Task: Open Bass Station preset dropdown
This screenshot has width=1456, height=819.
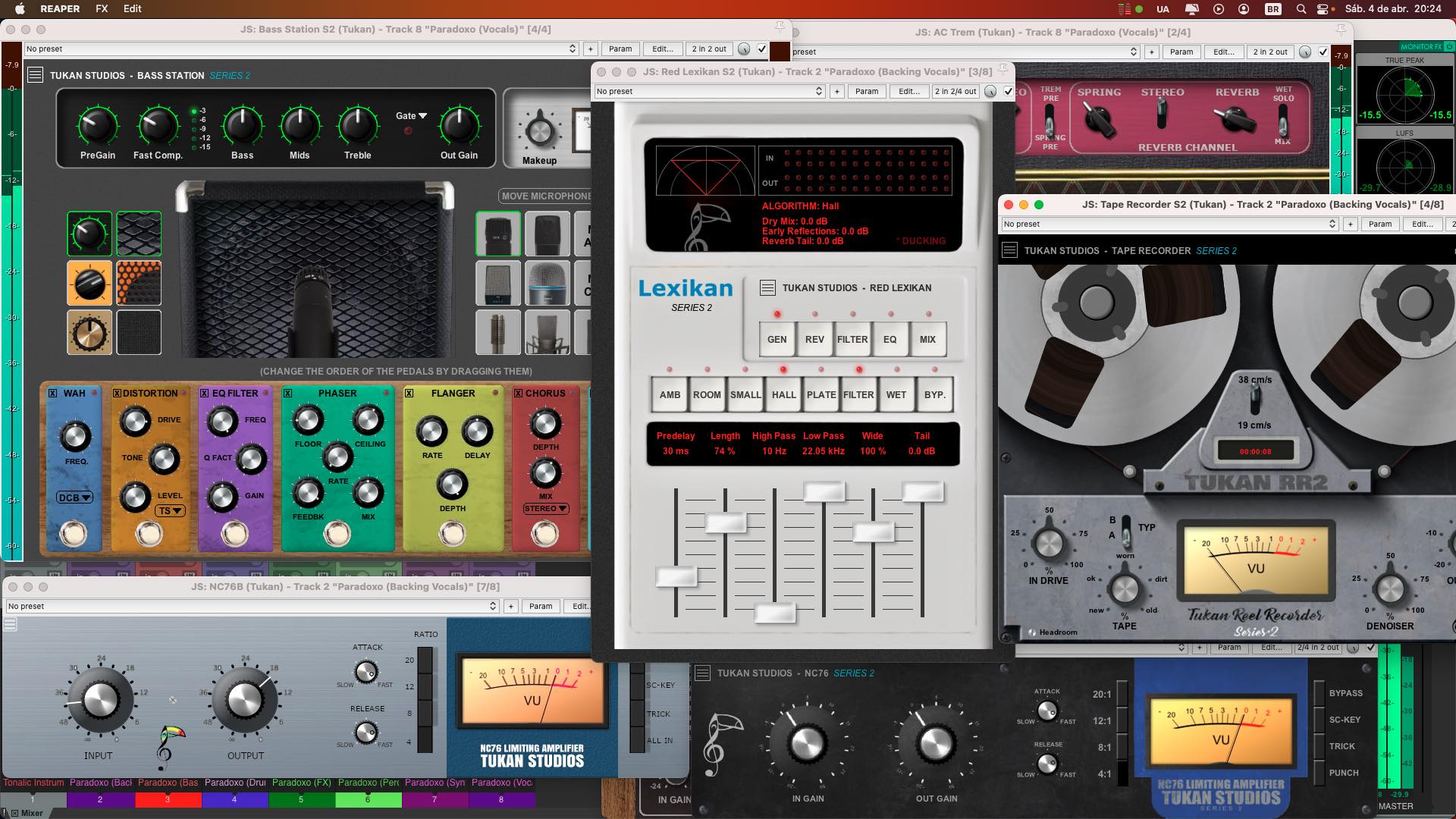Action: click(x=302, y=49)
